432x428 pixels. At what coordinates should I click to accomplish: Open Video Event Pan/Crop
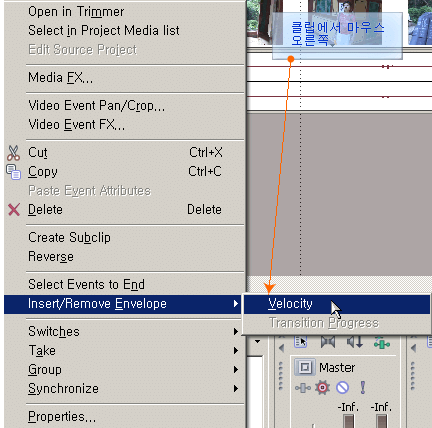click(96, 106)
